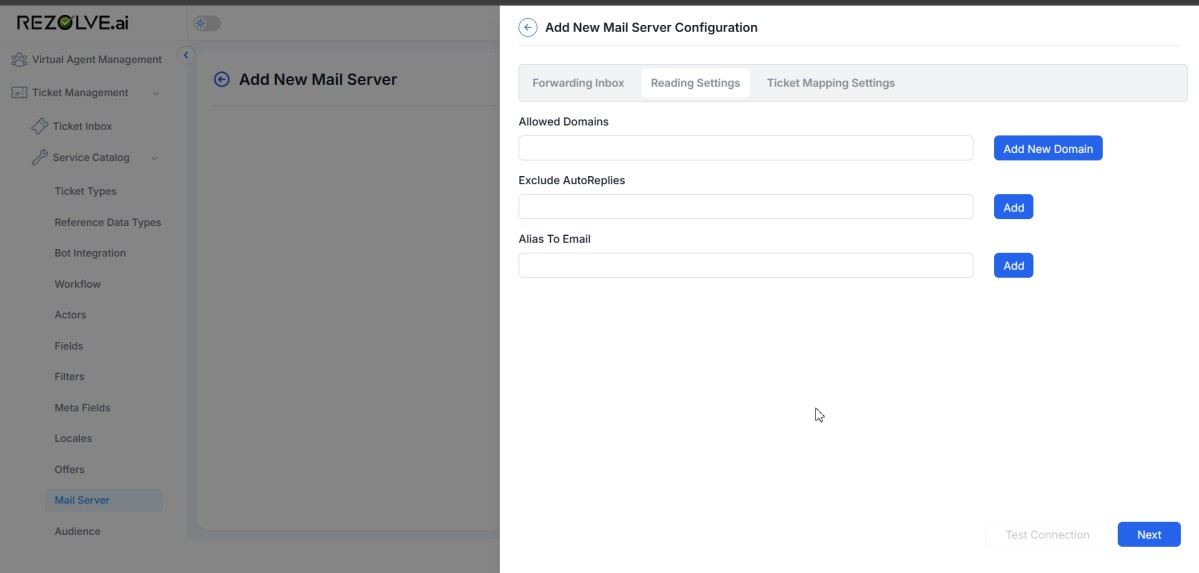Screen dimensions: 1199x573
Task: Click Add button for Alias To Email
Action: coord(1013,265)
